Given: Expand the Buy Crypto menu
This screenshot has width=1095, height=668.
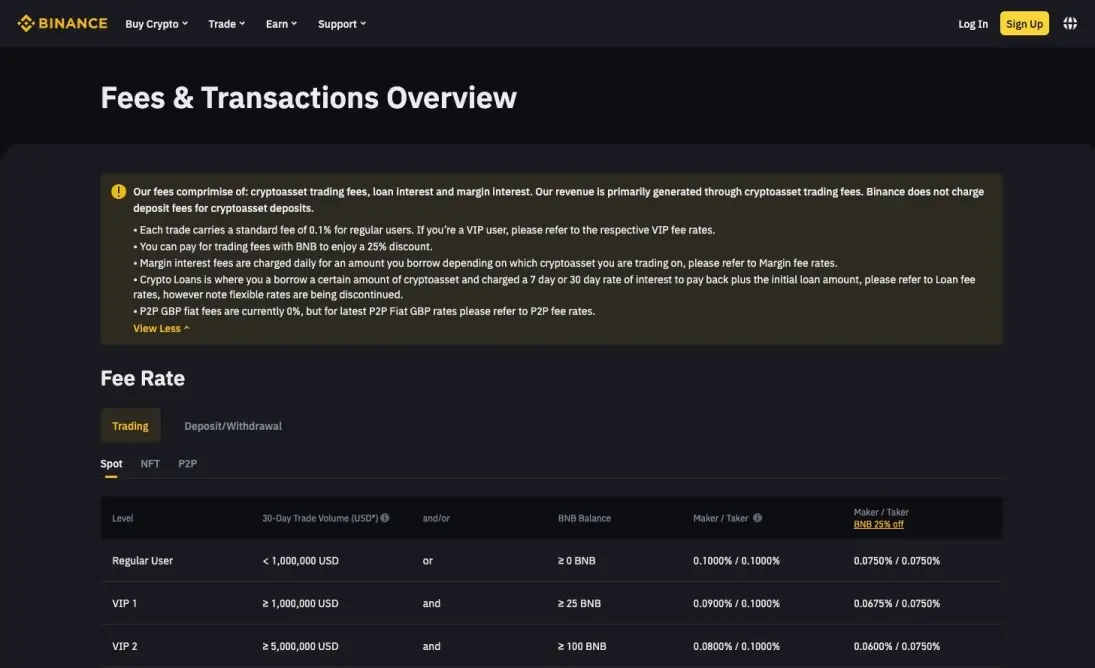Looking at the screenshot, I should pyautogui.click(x=156, y=24).
